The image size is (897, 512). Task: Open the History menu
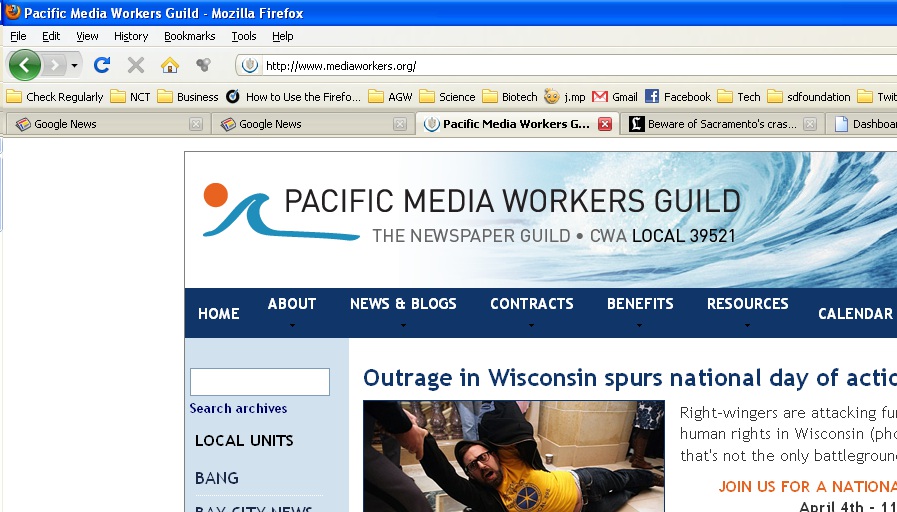[x=130, y=36]
